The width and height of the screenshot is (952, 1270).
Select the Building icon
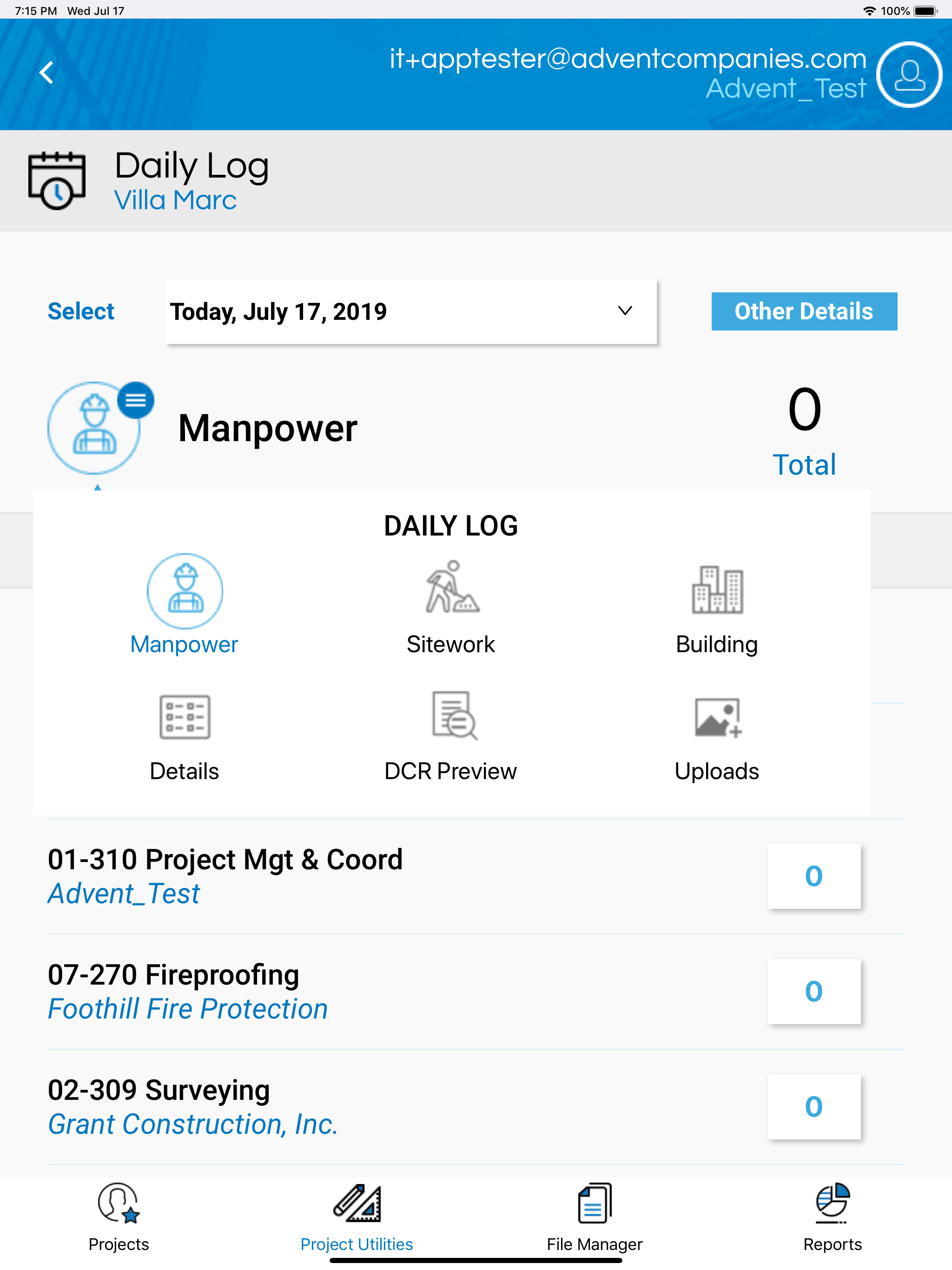point(717,589)
